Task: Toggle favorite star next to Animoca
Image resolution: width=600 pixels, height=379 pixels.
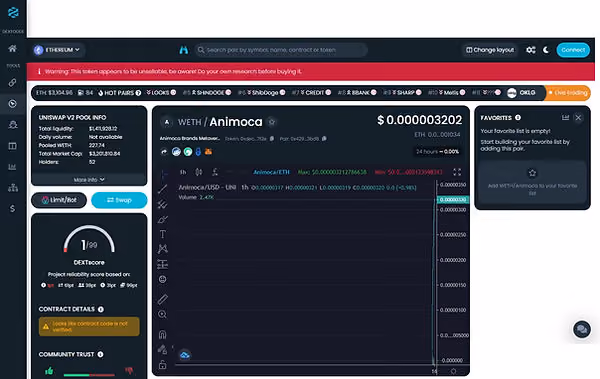Action: 272,122
